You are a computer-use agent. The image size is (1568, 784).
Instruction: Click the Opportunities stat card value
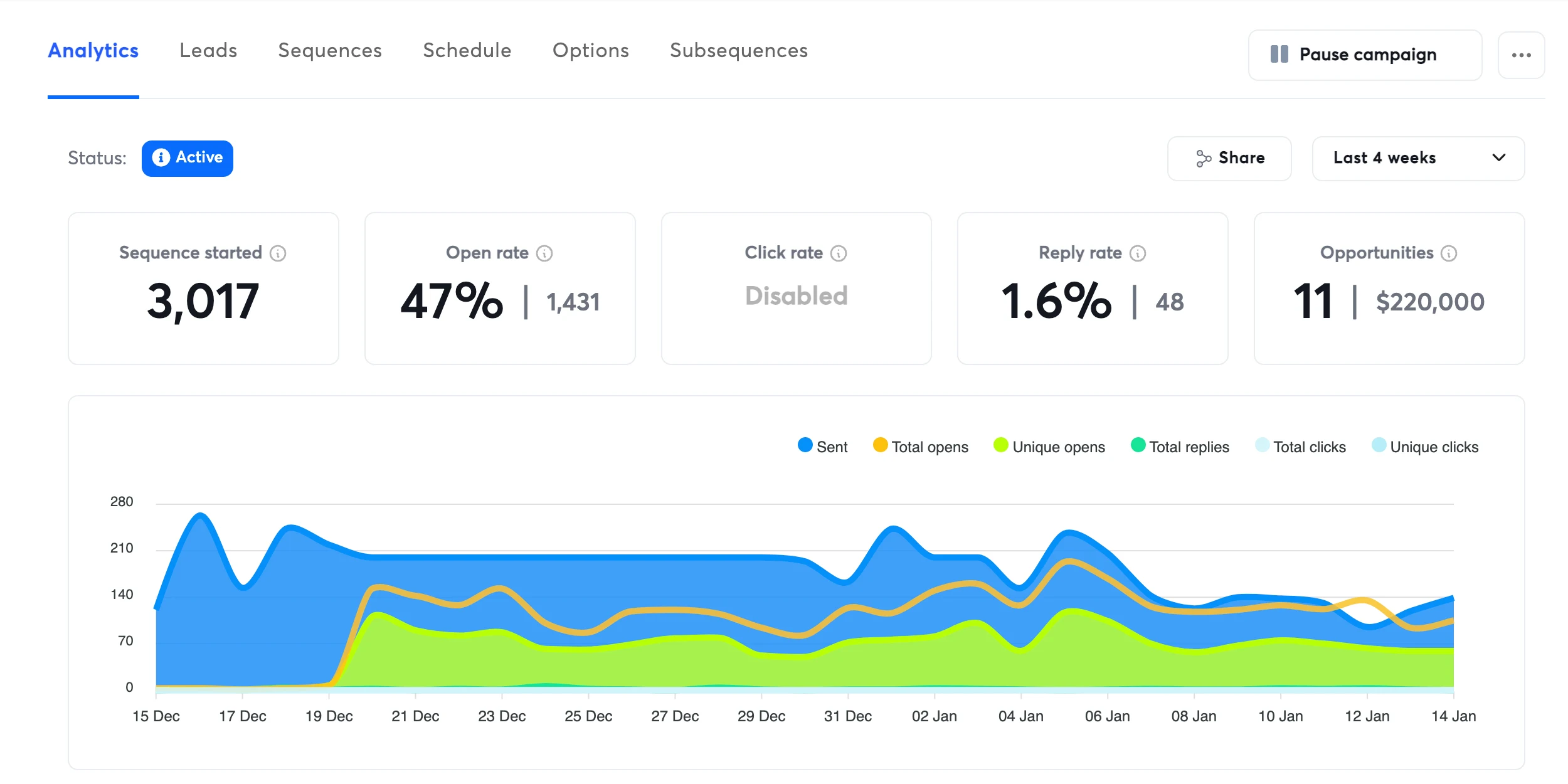tap(1312, 302)
